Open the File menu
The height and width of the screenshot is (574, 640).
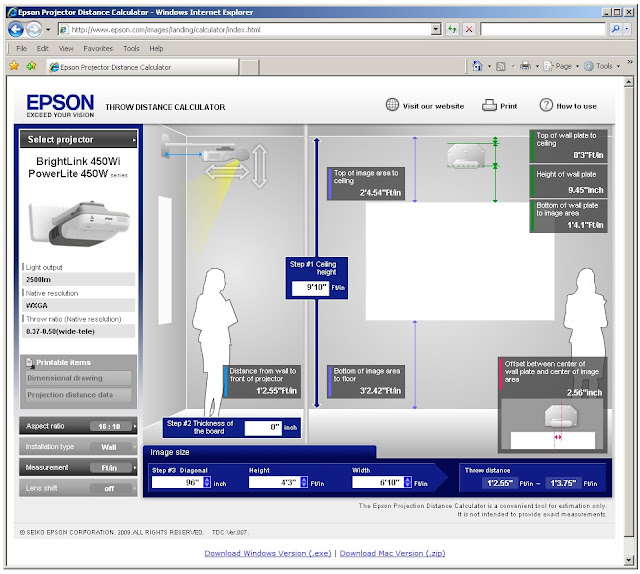21,49
